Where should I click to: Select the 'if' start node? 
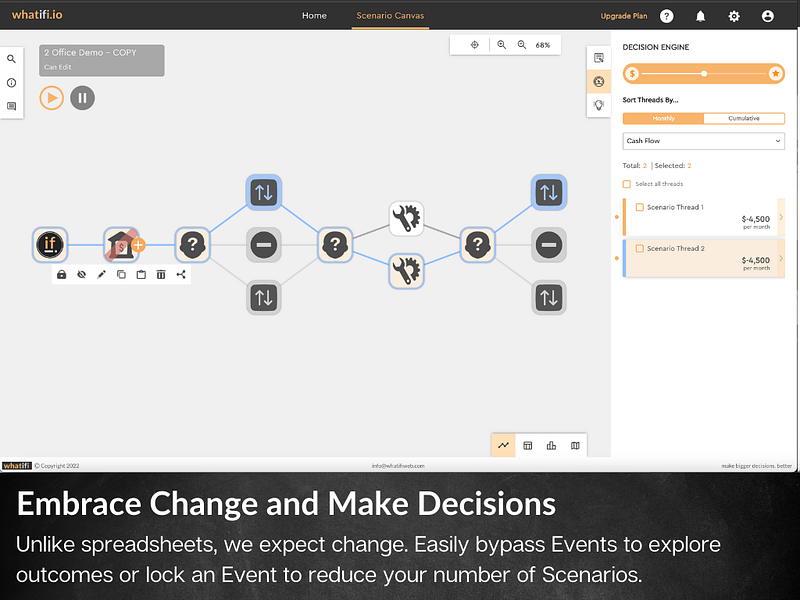(50, 245)
